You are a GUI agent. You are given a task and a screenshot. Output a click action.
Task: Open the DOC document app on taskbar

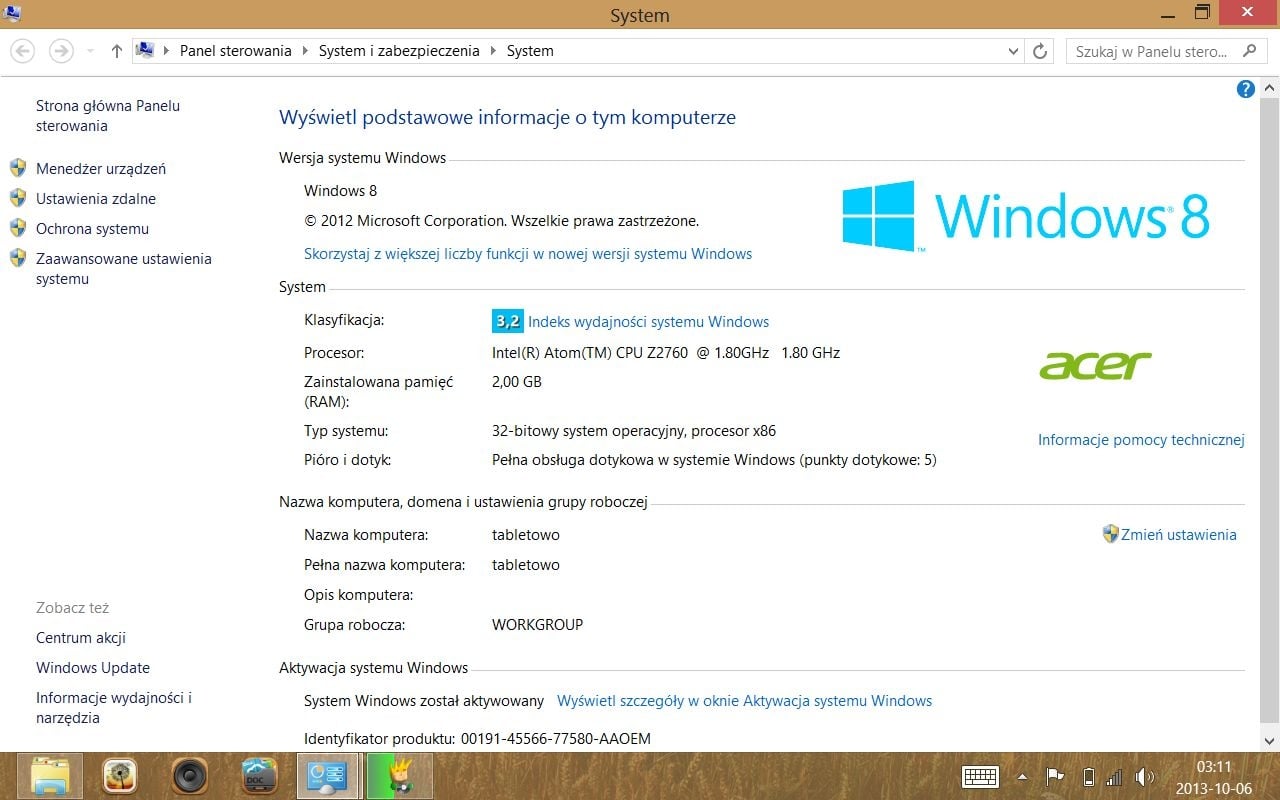click(260, 776)
